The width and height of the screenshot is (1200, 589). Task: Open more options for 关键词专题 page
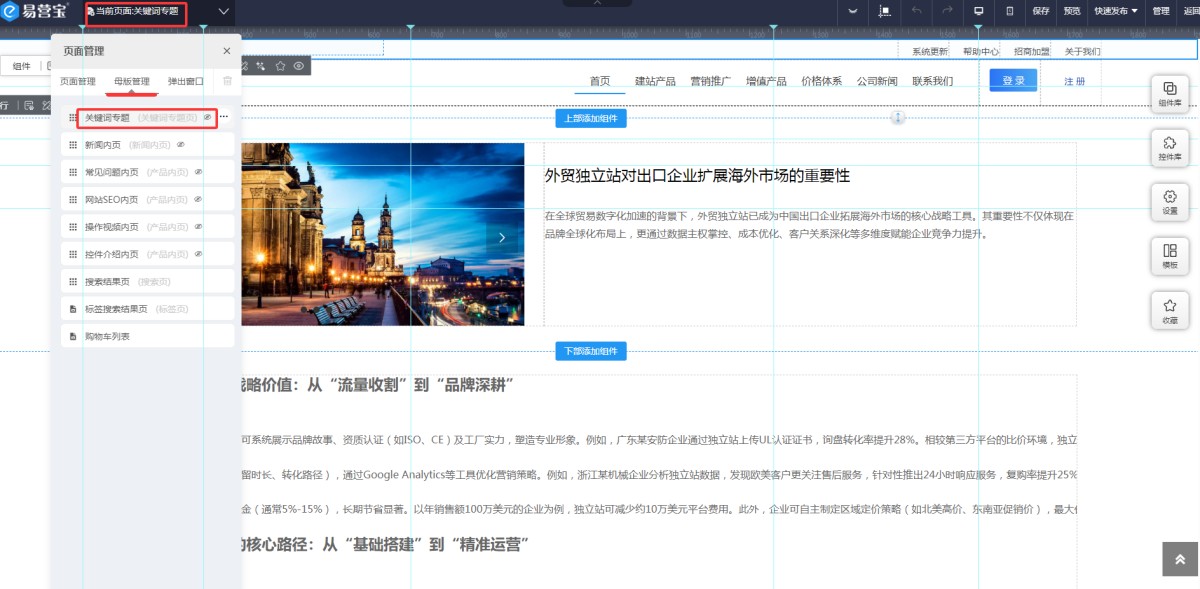224,117
